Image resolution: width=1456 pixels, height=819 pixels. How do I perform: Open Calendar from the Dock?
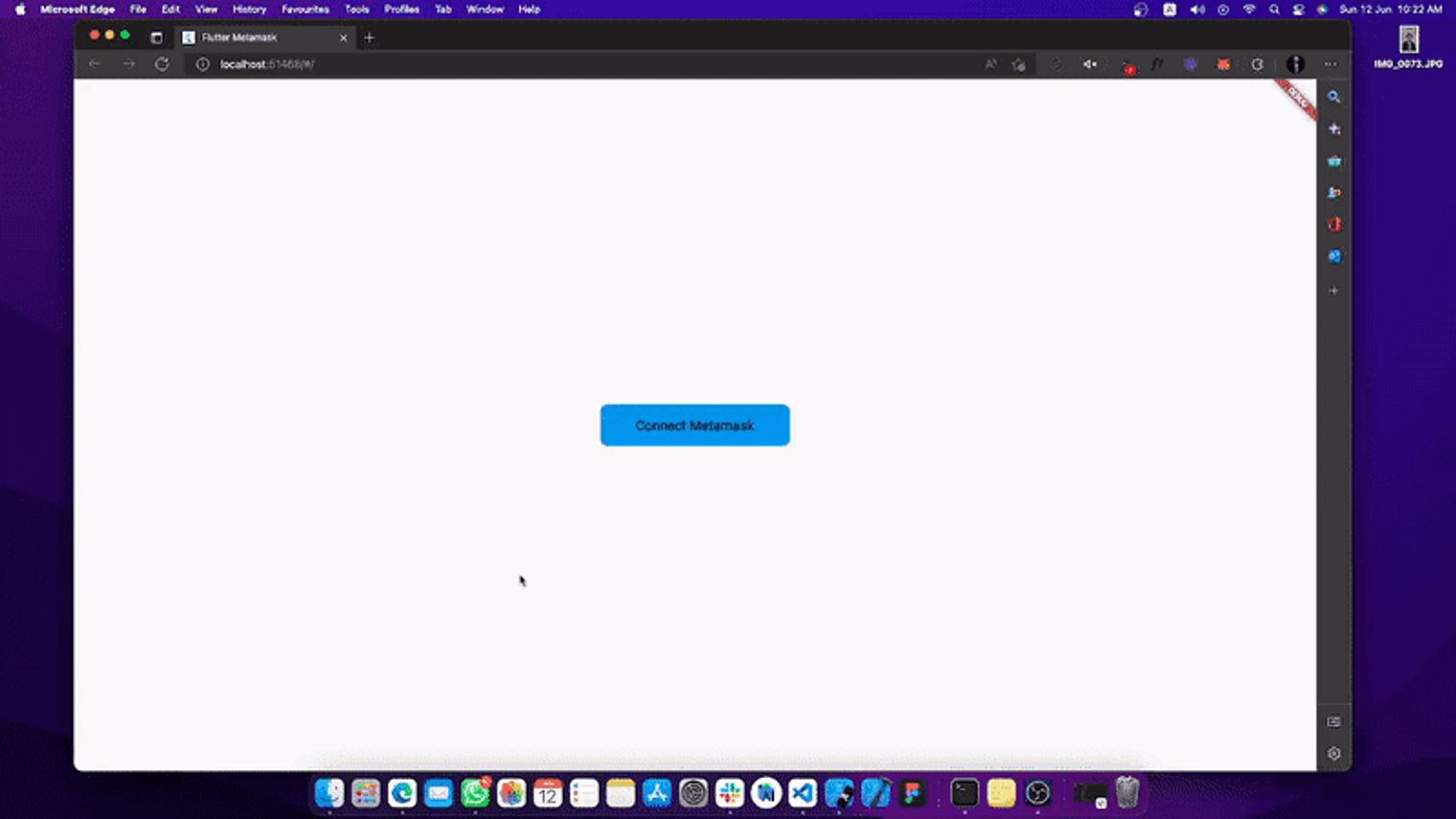point(548,793)
